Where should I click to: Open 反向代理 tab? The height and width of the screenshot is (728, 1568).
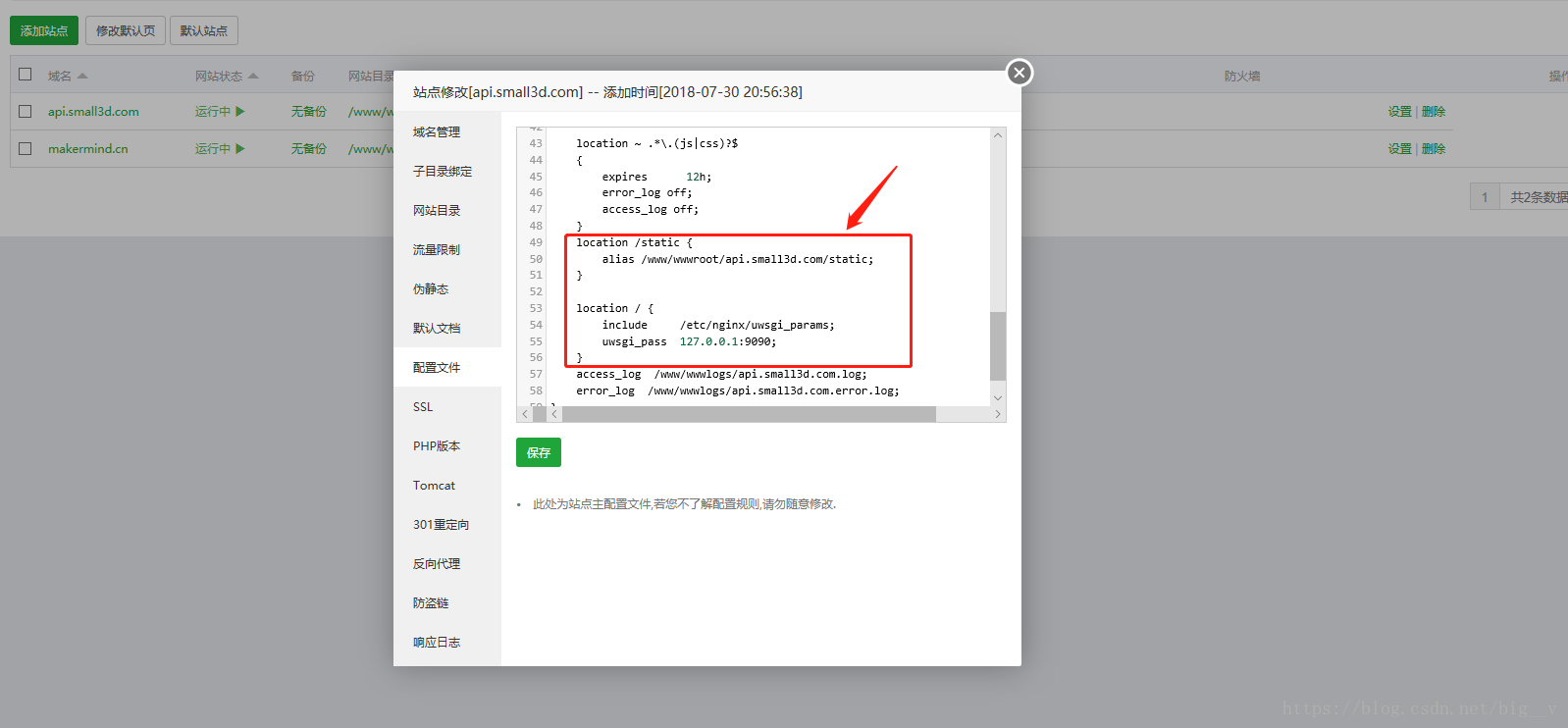447,563
